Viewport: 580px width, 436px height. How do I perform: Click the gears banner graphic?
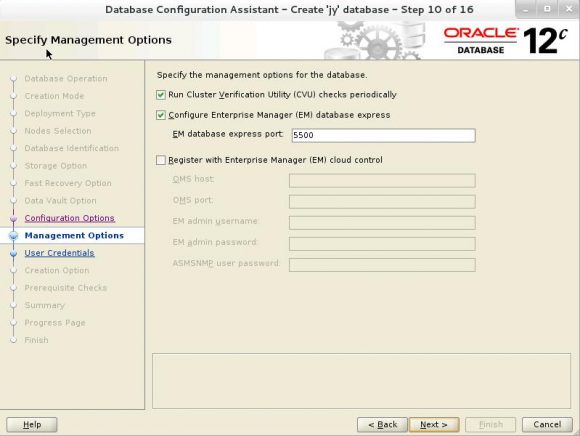[375, 41]
